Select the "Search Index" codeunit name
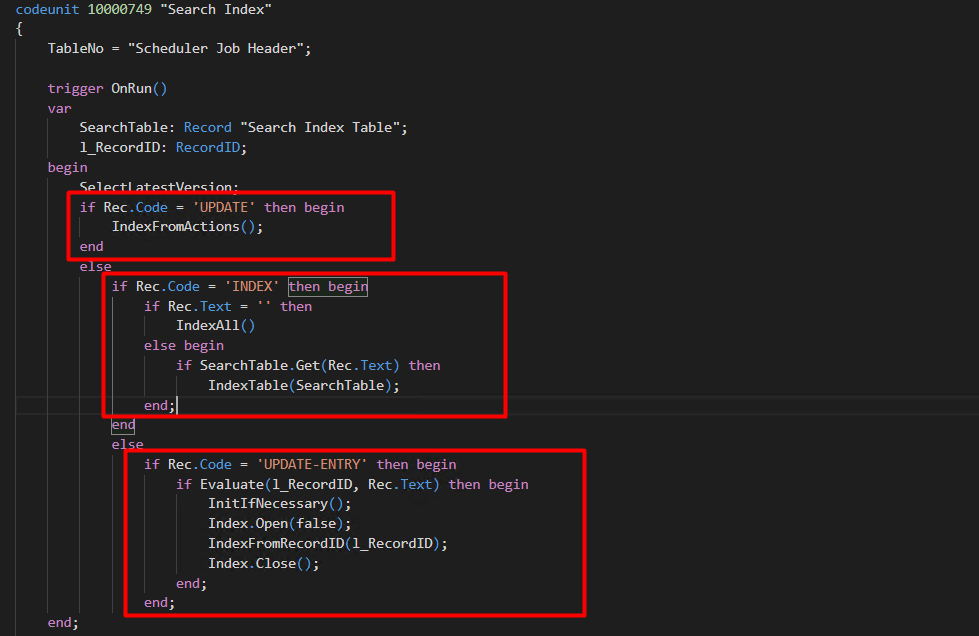Screen dimensions: 979x636 (216, 9)
